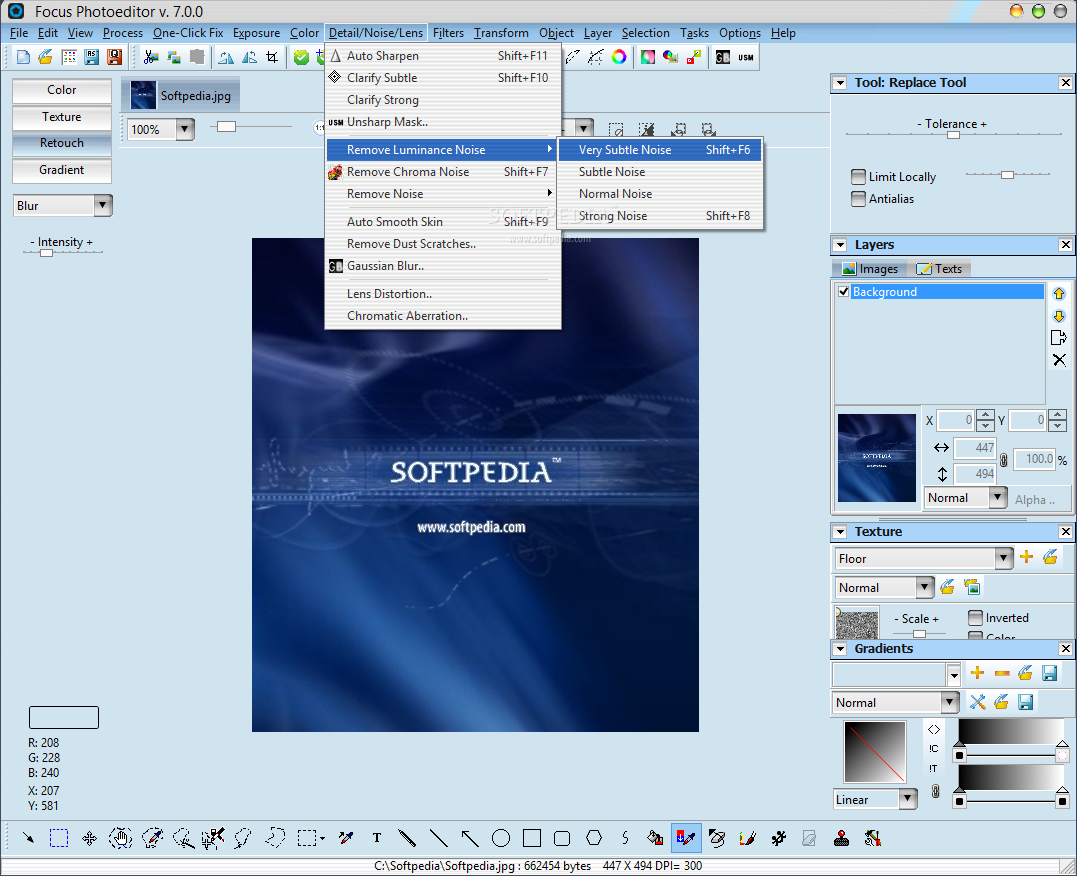The height and width of the screenshot is (876, 1077).
Task: Select the clone stamp tool
Action: pyautogui.click(x=841, y=838)
